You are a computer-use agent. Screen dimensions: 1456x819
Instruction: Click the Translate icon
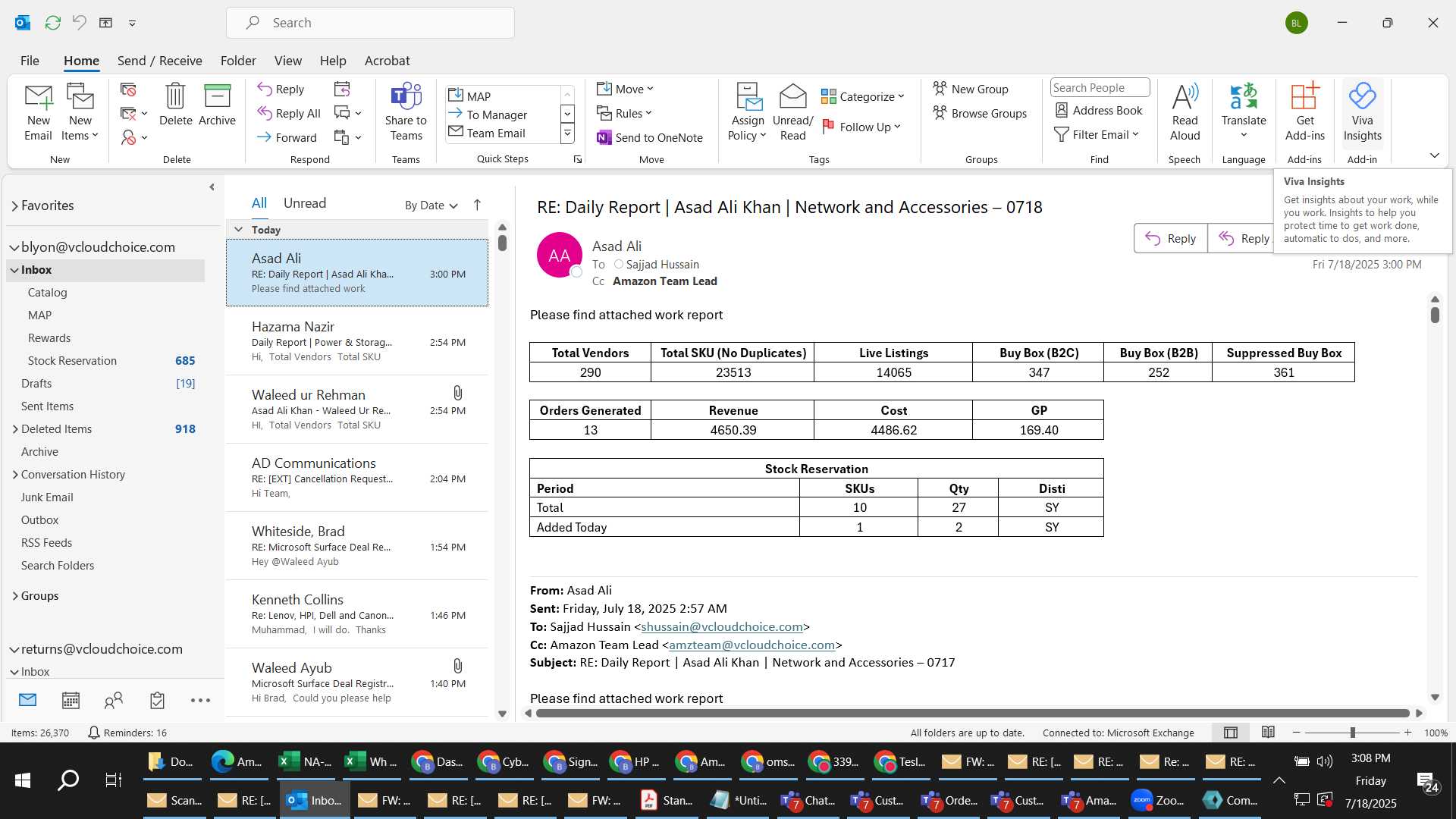pos(1244,112)
